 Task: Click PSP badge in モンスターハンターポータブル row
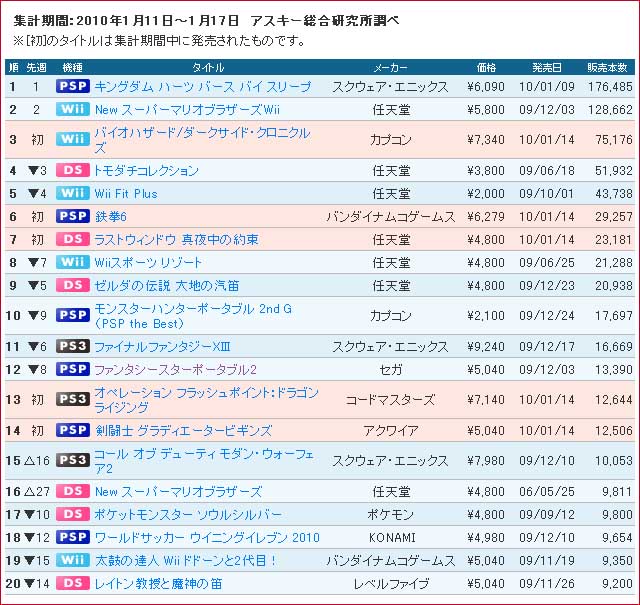click(x=73, y=315)
